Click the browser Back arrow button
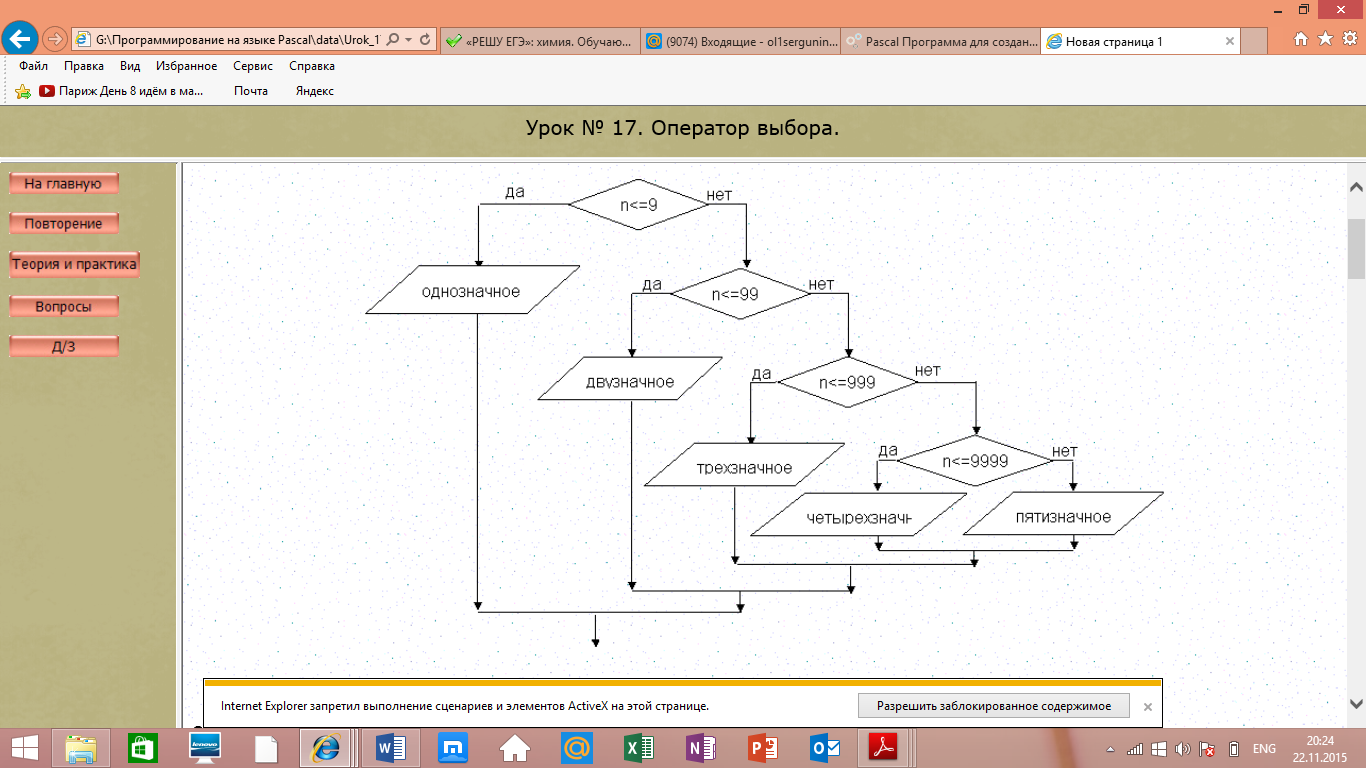 (x=20, y=39)
